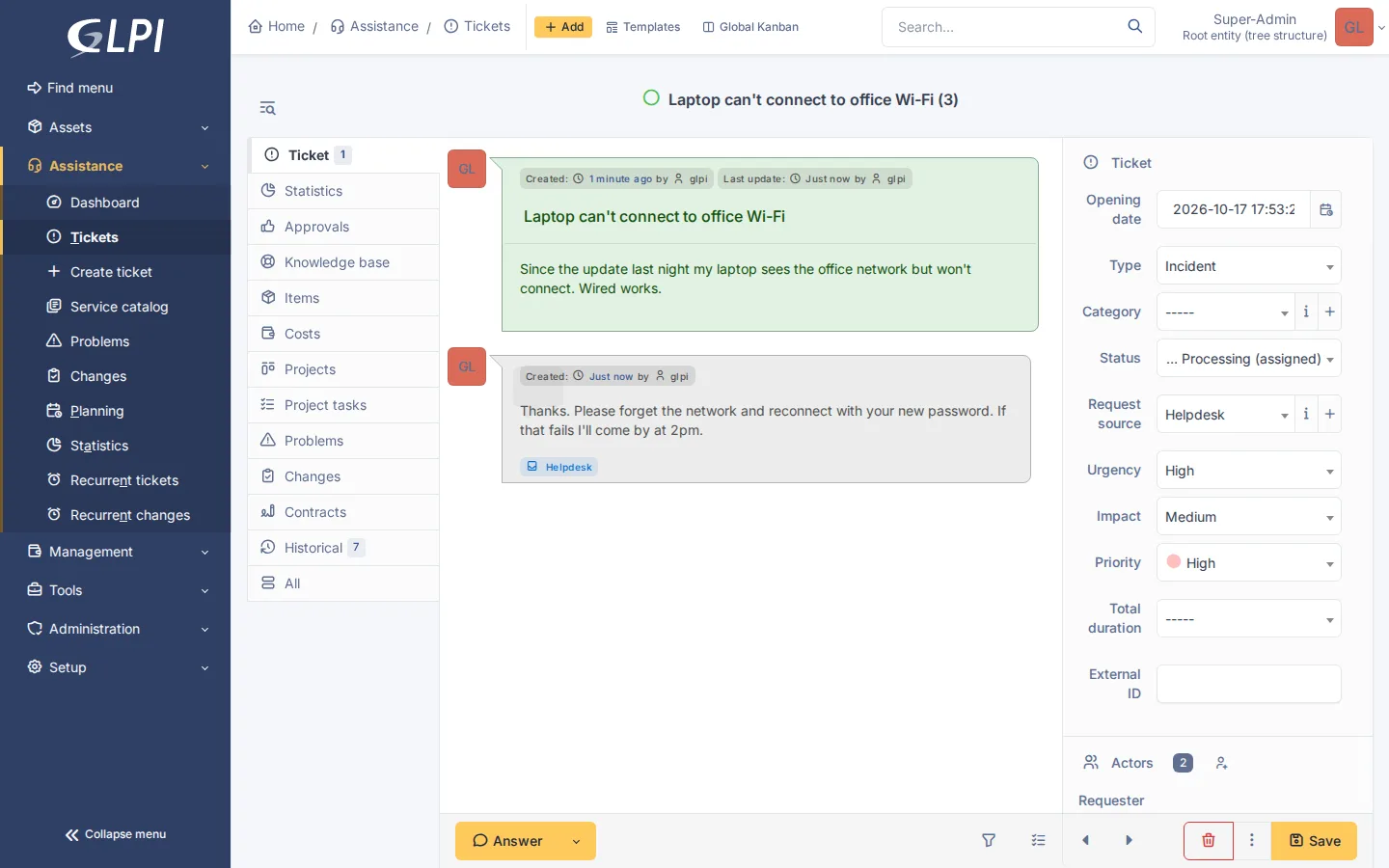Image resolution: width=1389 pixels, height=868 pixels.
Task: Open the Templates link
Action: click(642, 27)
